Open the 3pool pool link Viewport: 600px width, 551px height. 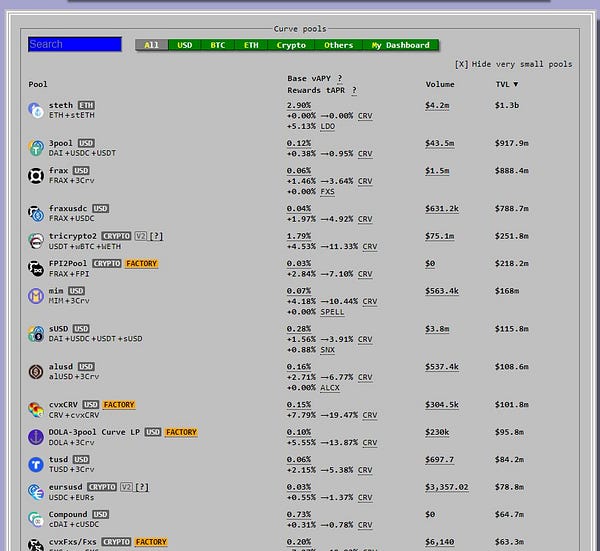click(60, 143)
